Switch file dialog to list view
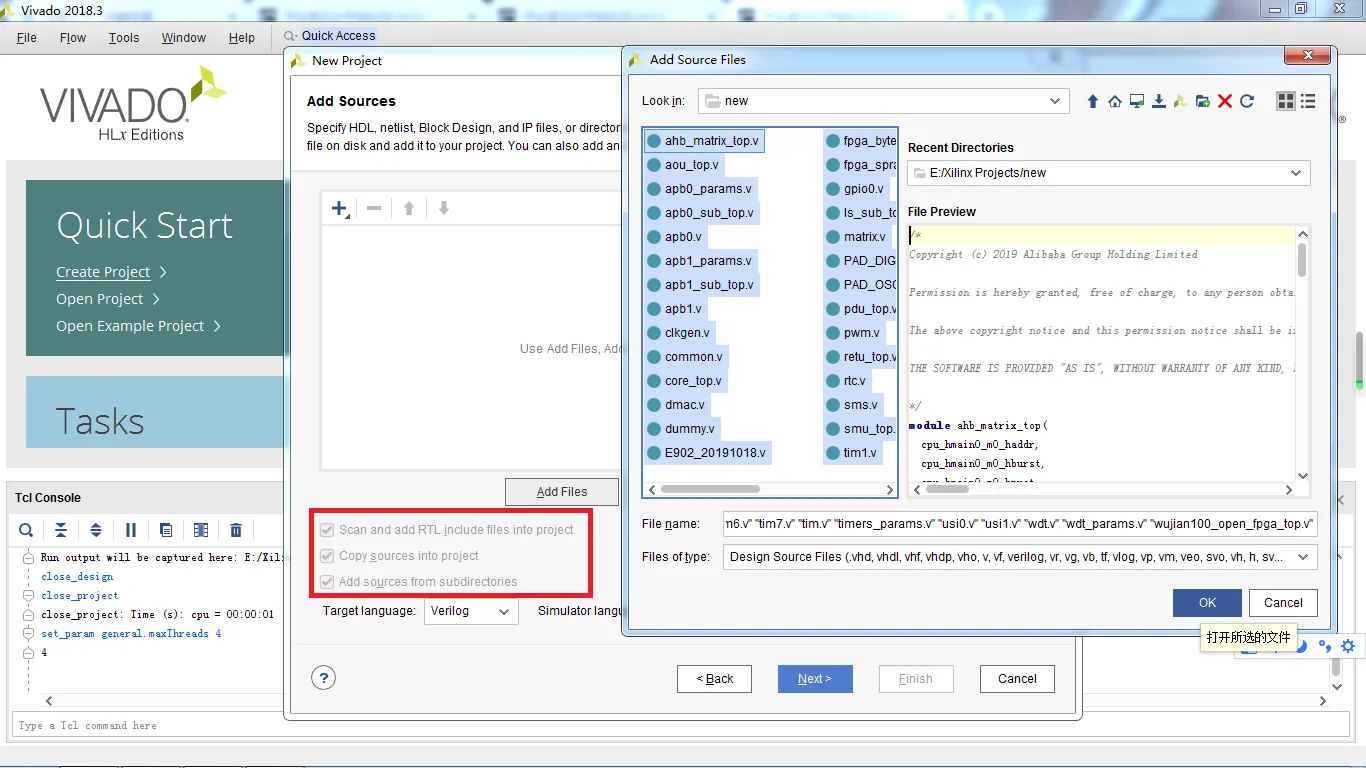The height and width of the screenshot is (768, 1366). coord(1308,101)
